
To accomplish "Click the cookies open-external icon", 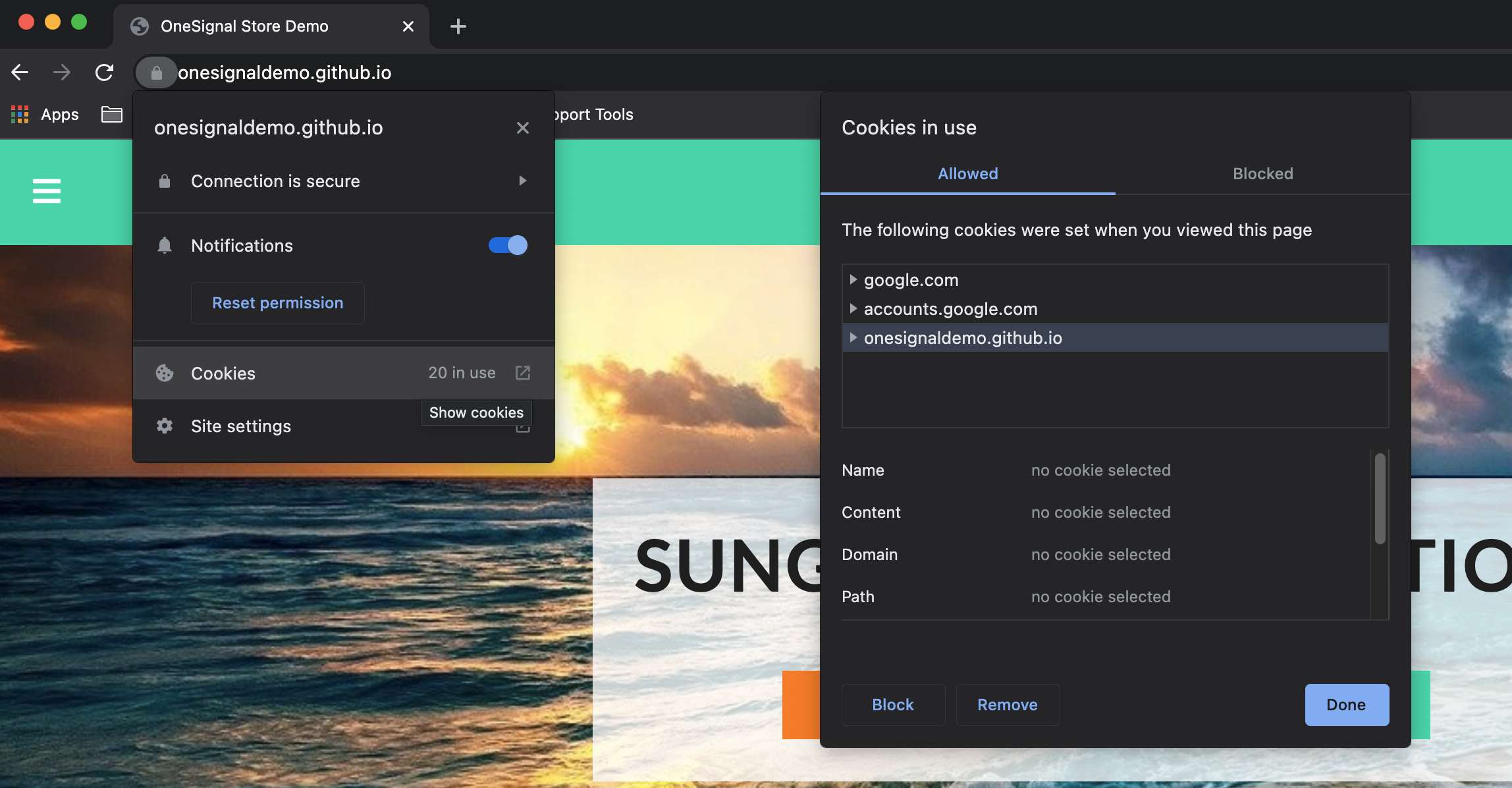I will 522,373.
